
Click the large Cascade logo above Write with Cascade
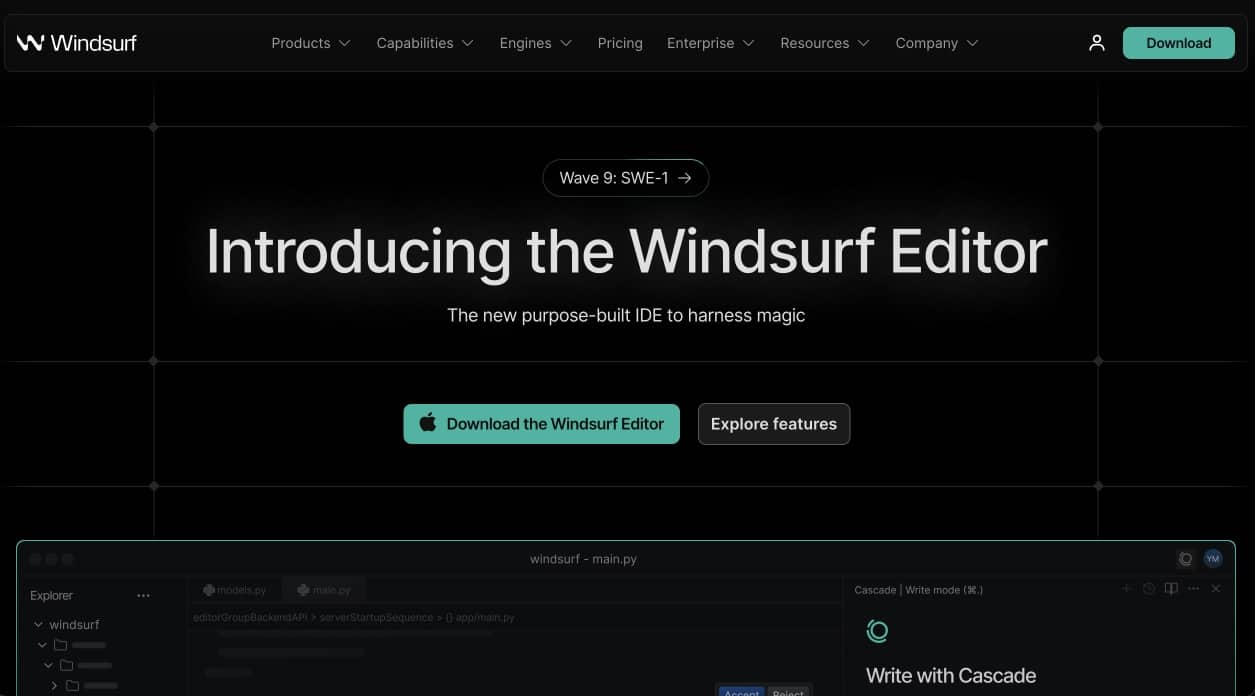tap(878, 631)
